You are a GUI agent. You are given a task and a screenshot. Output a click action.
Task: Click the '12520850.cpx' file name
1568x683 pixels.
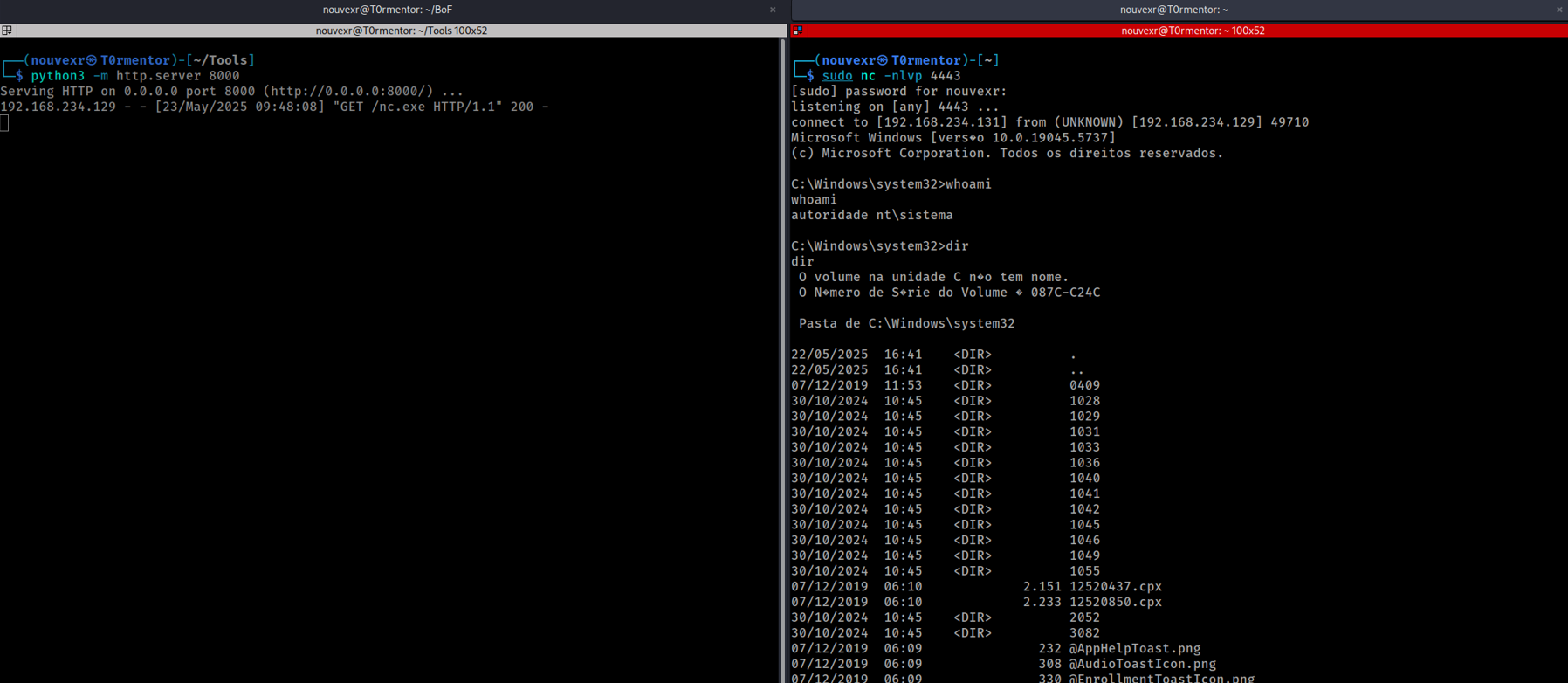click(1116, 603)
